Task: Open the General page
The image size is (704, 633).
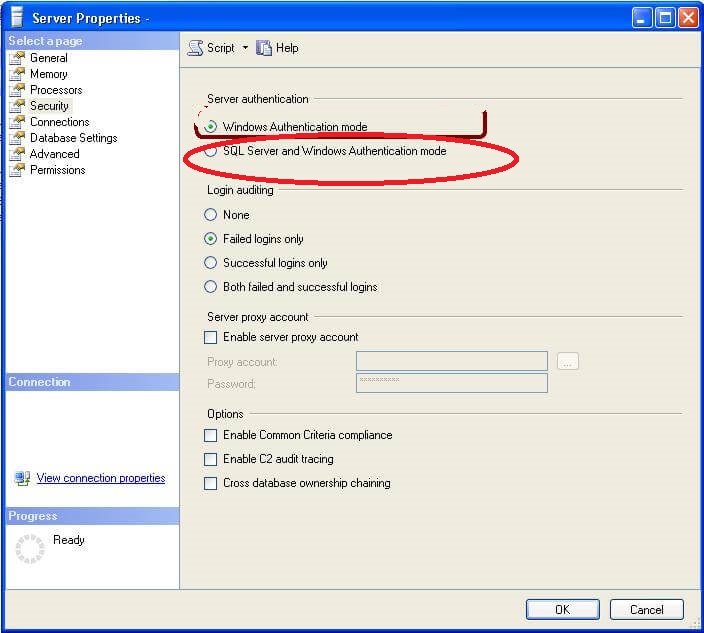Action: tap(49, 58)
